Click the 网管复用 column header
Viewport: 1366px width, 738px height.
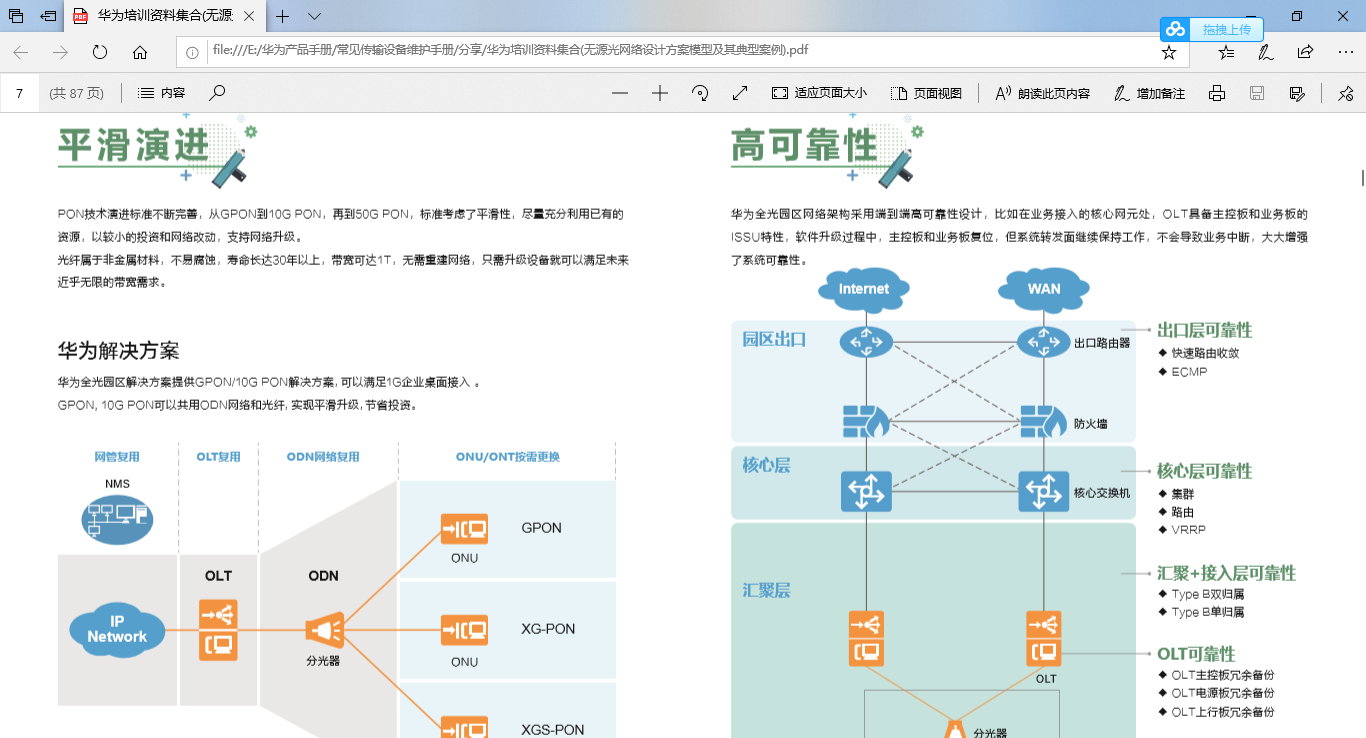[x=117, y=457]
